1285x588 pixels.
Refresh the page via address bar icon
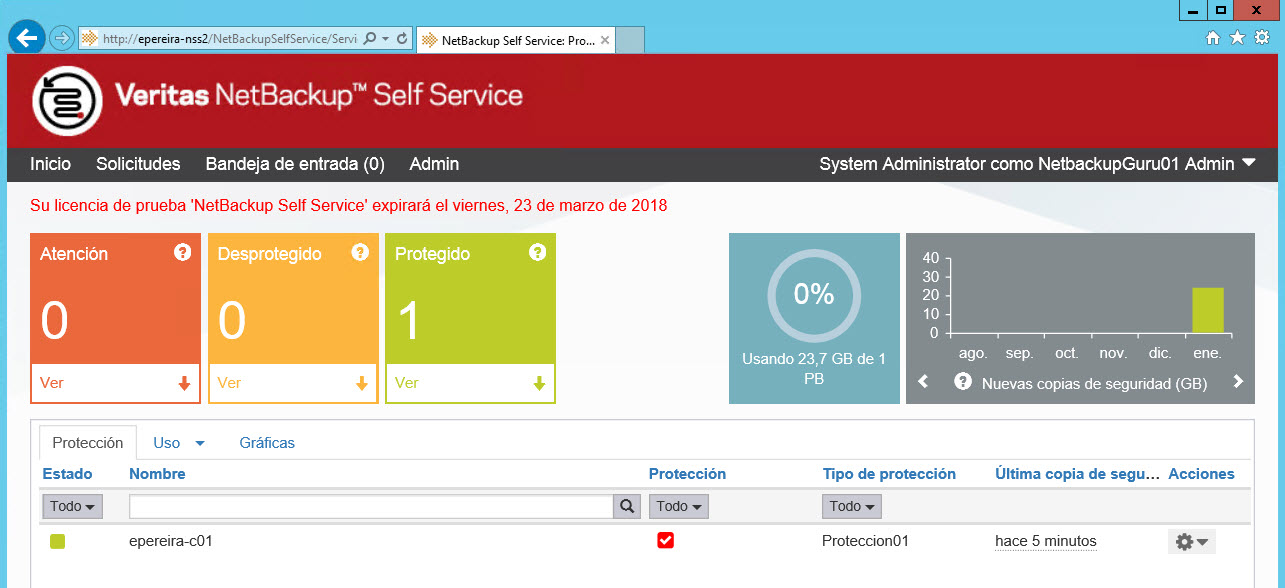point(402,39)
